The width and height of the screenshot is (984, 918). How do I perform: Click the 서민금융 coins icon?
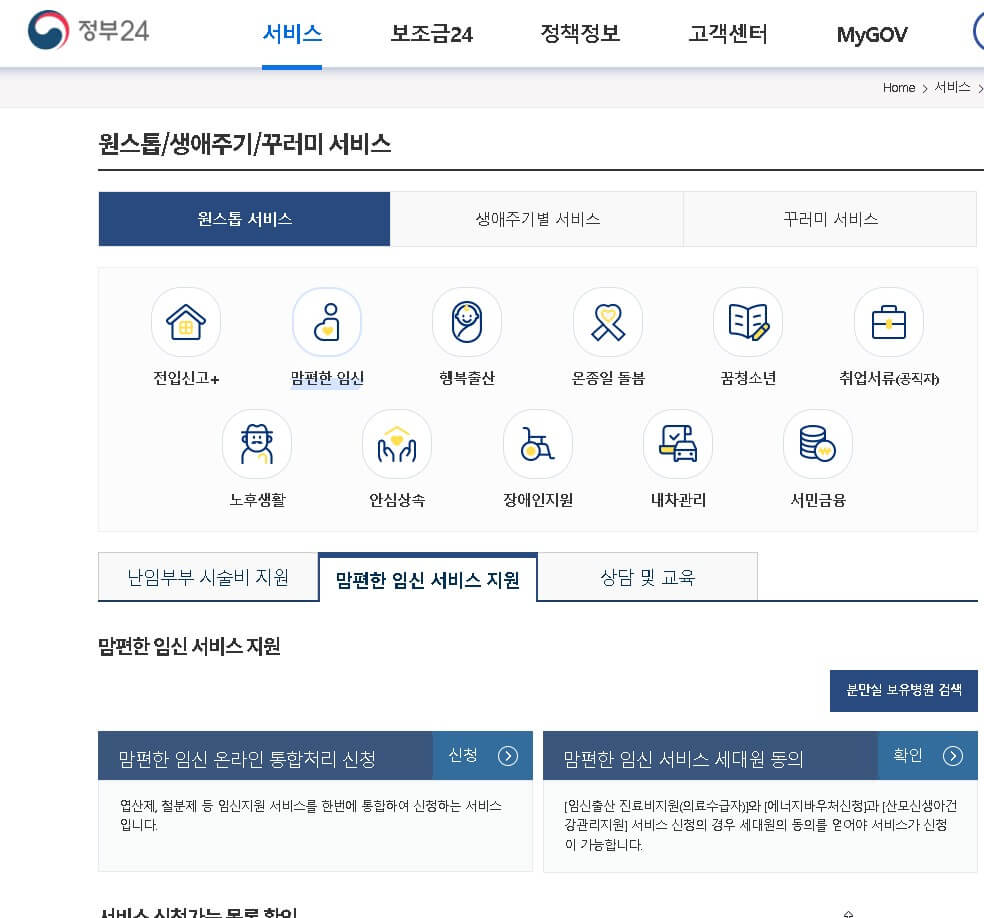(x=817, y=443)
